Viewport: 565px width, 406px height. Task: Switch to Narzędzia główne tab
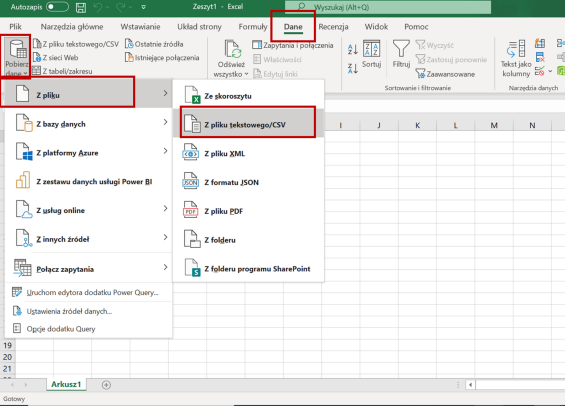point(72,27)
